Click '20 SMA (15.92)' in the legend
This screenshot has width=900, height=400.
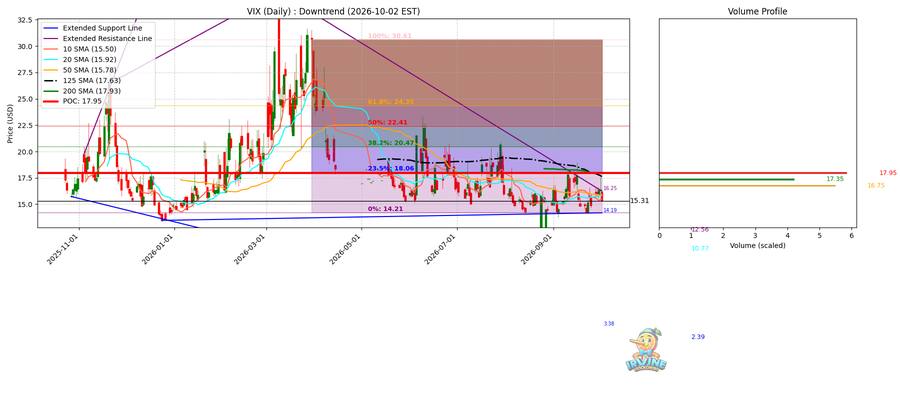point(90,59)
